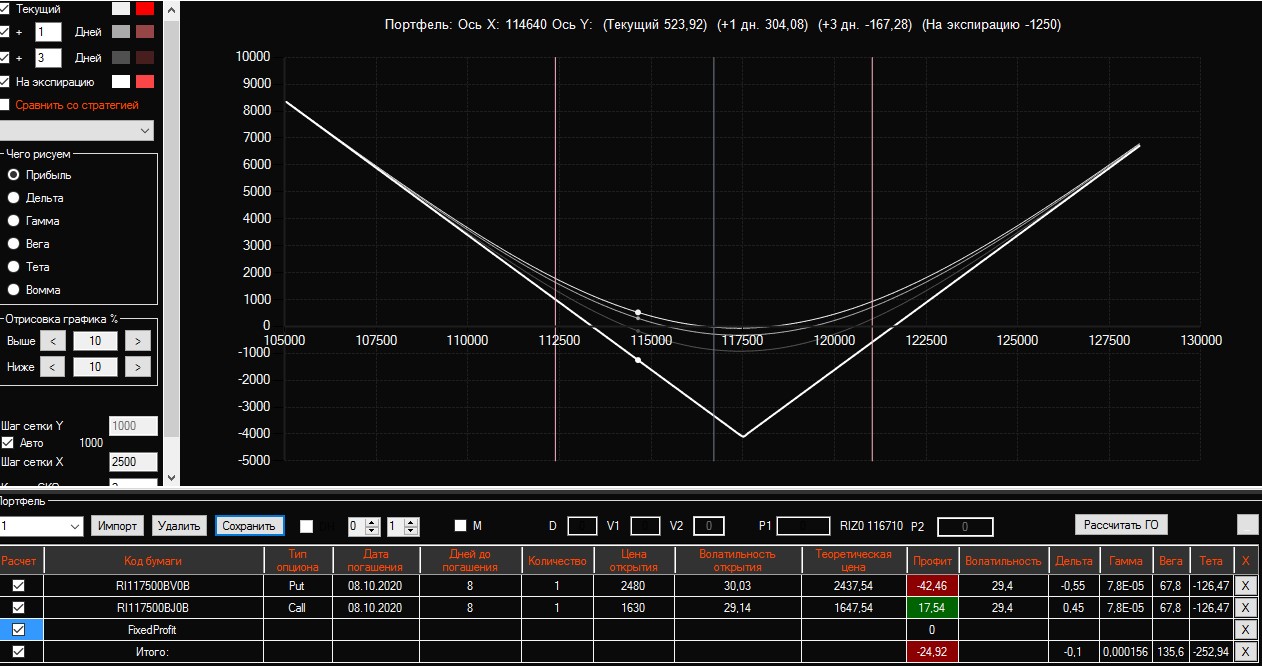This screenshot has height=666, width=1262.
Task: Enable Сравнить со стратегией checkbox
Action: pos(6,105)
